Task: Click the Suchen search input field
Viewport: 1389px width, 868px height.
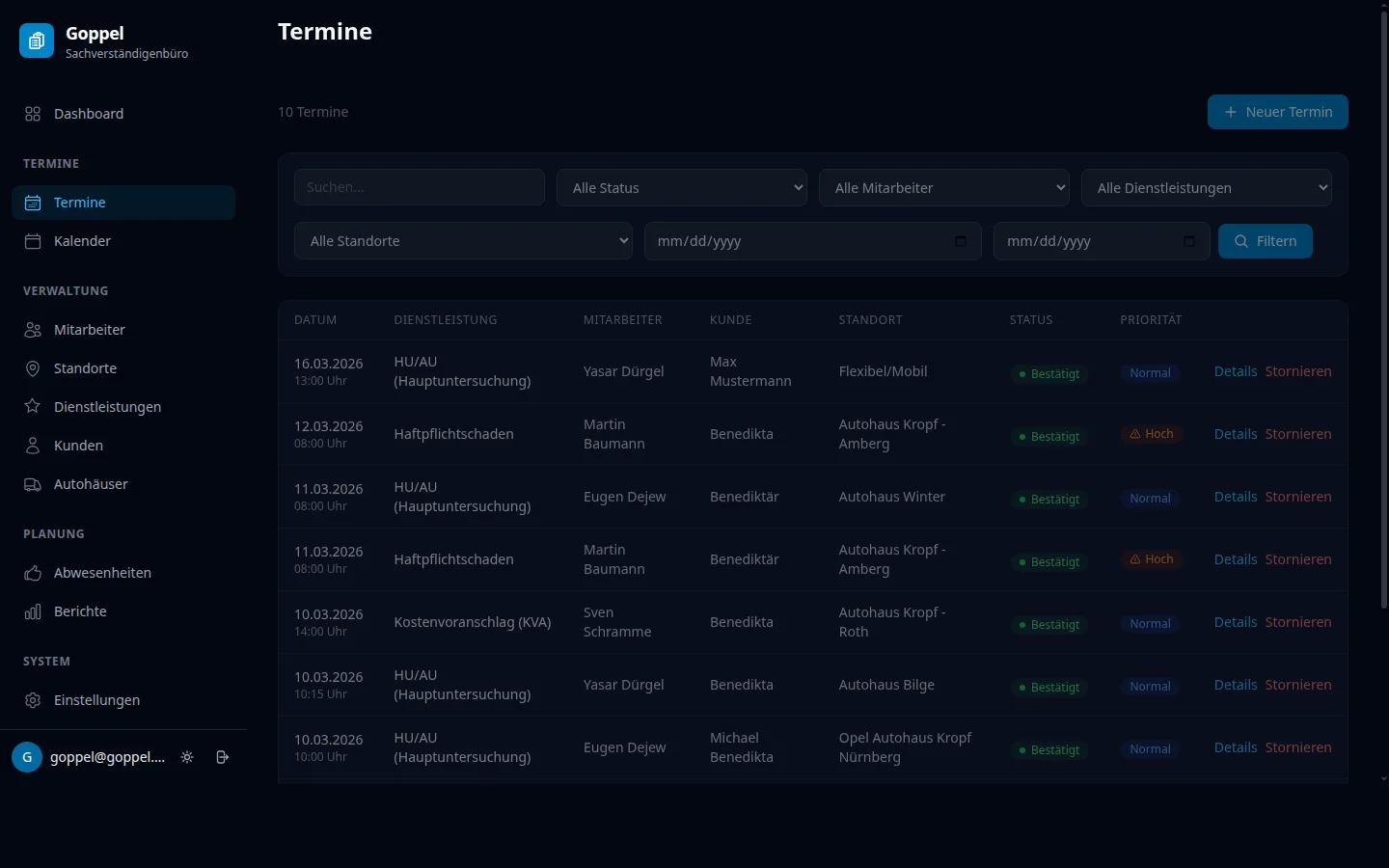Action: click(419, 187)
